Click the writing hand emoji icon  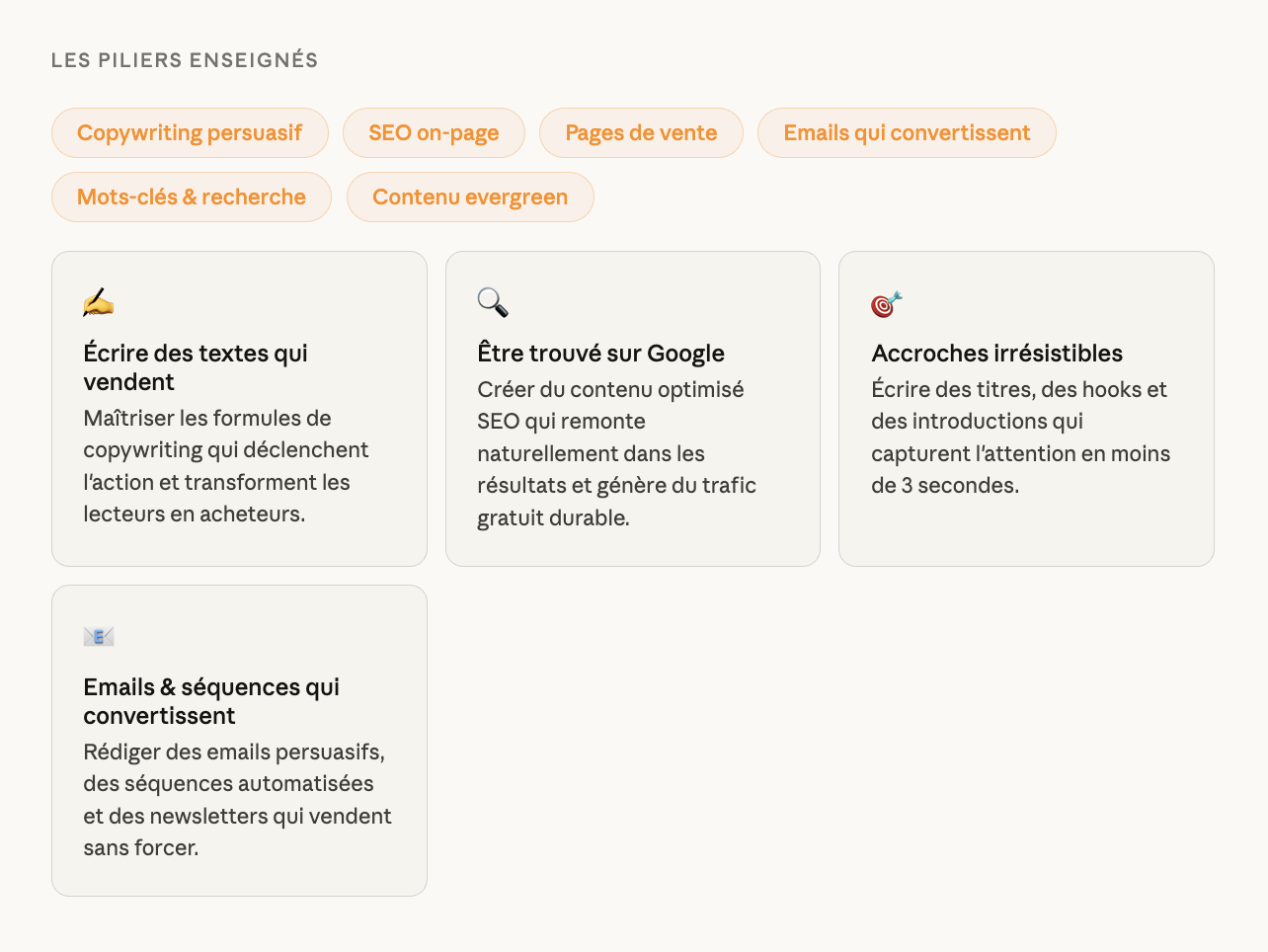tap(99, 303)
